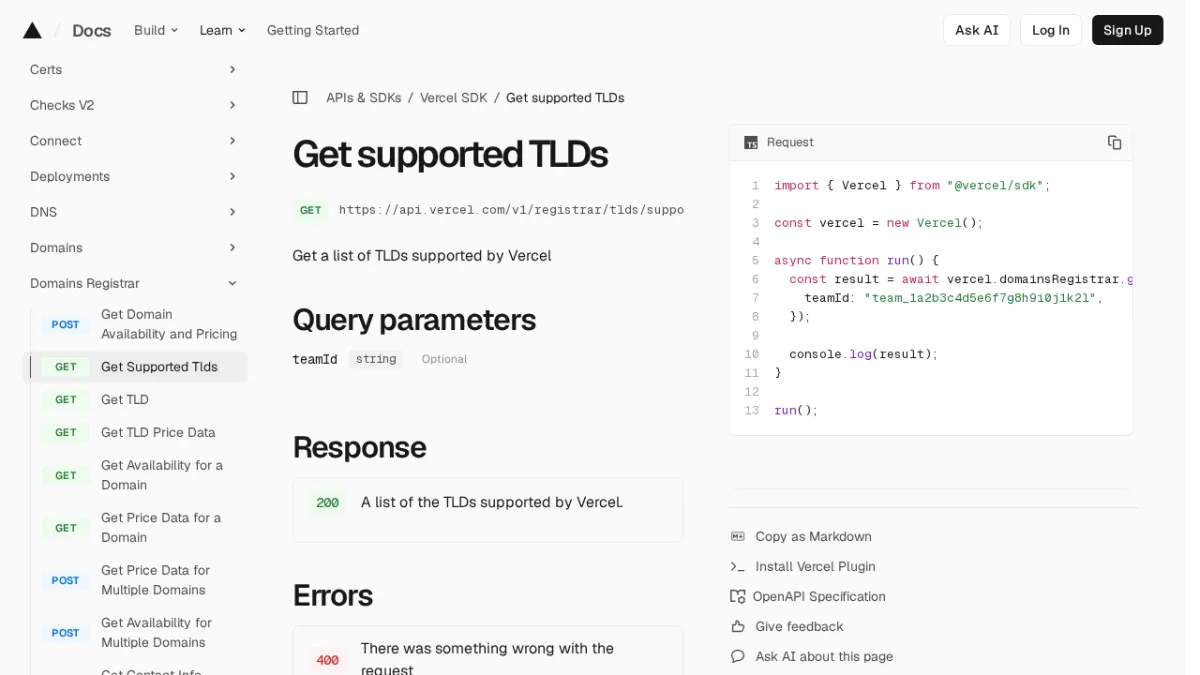The height and width of the screenshot is (675, 1200).
Task: Click the Ask AI button
Action: (977, 30)
